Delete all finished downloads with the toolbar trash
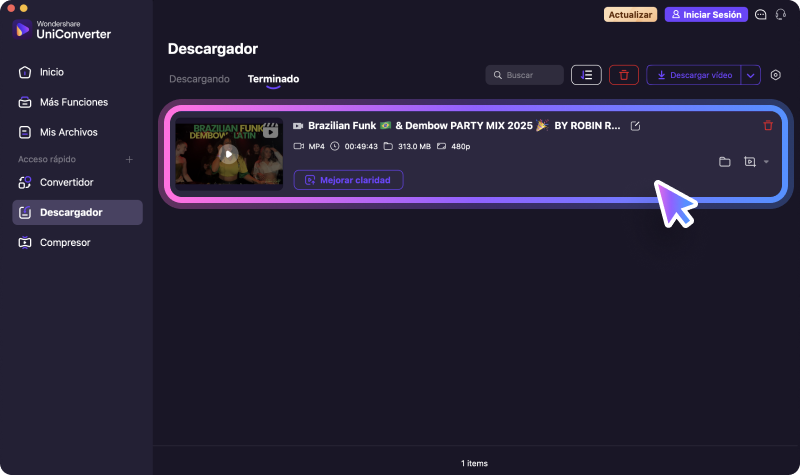The width and height of the screenshot is (800, 475). (624, 75)
